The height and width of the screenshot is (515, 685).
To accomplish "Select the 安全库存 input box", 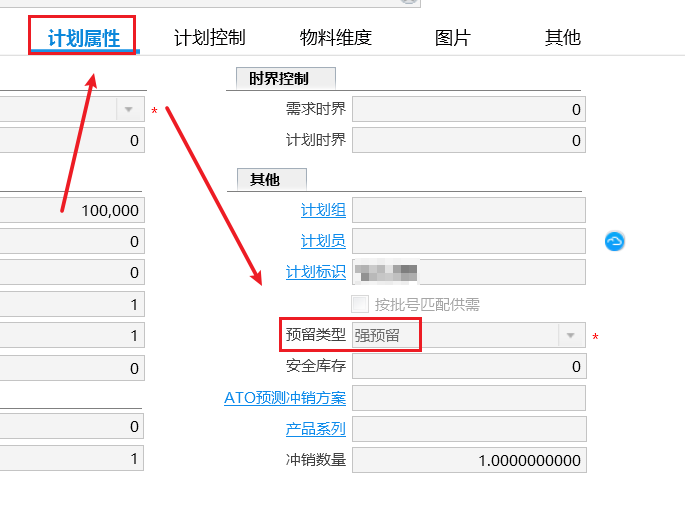I will click(x=468, y=367).
